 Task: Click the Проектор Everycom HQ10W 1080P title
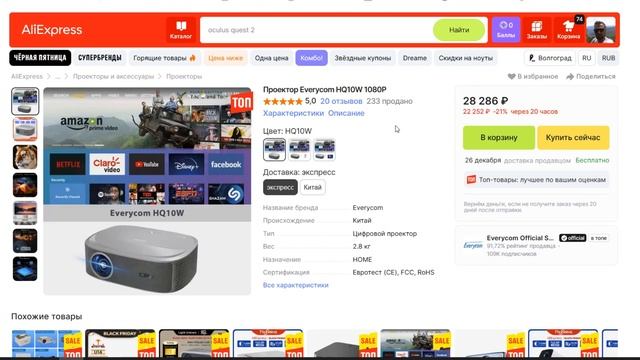point(324,89)
